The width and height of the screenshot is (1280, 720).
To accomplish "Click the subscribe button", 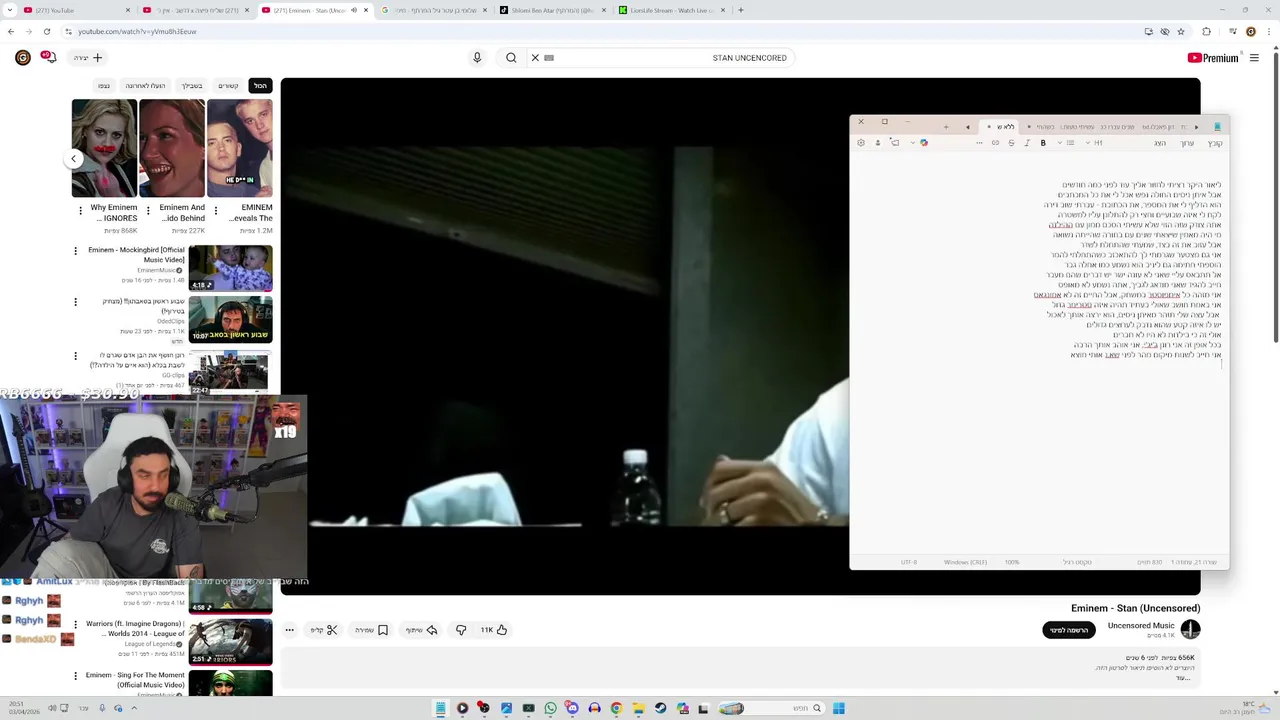I will pos(1069,630).
